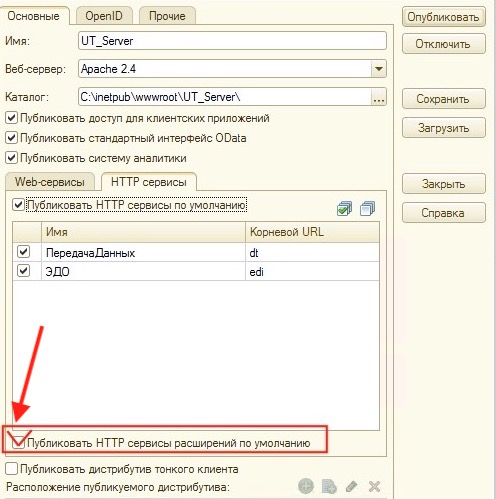The height and width of the screenshot is (499, 496).
Task: Click the Сохранить button
Action: pyautogui.click(x=444, y=99)
